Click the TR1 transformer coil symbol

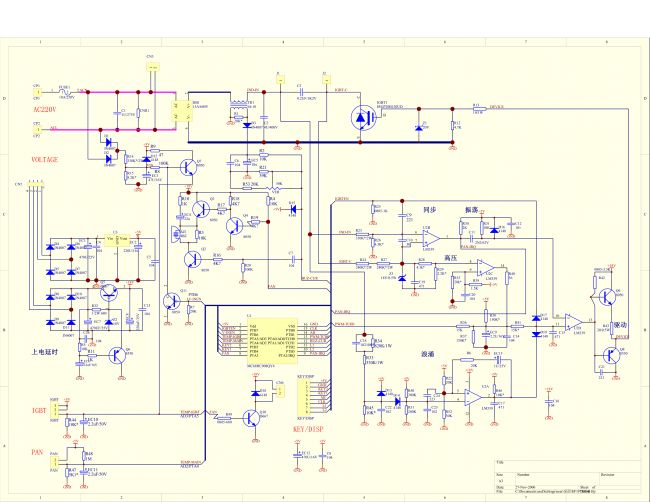point(238,104)
